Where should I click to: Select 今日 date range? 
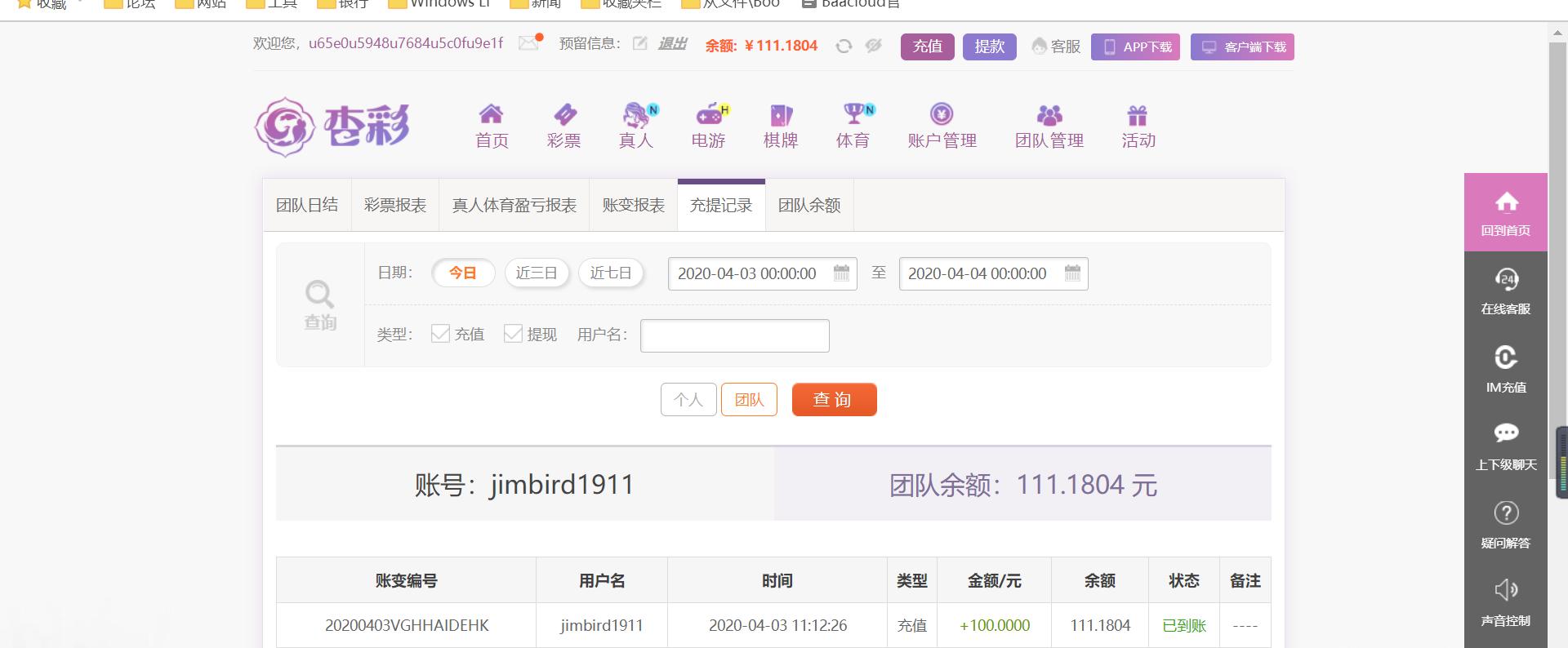click(x=463, y=273)
